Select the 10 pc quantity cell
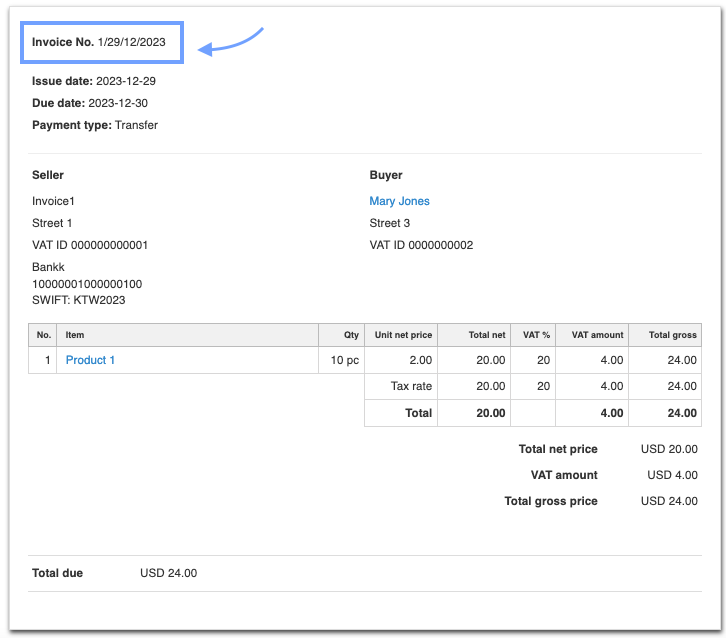726x638 pixels. click(x=345, y=360)
